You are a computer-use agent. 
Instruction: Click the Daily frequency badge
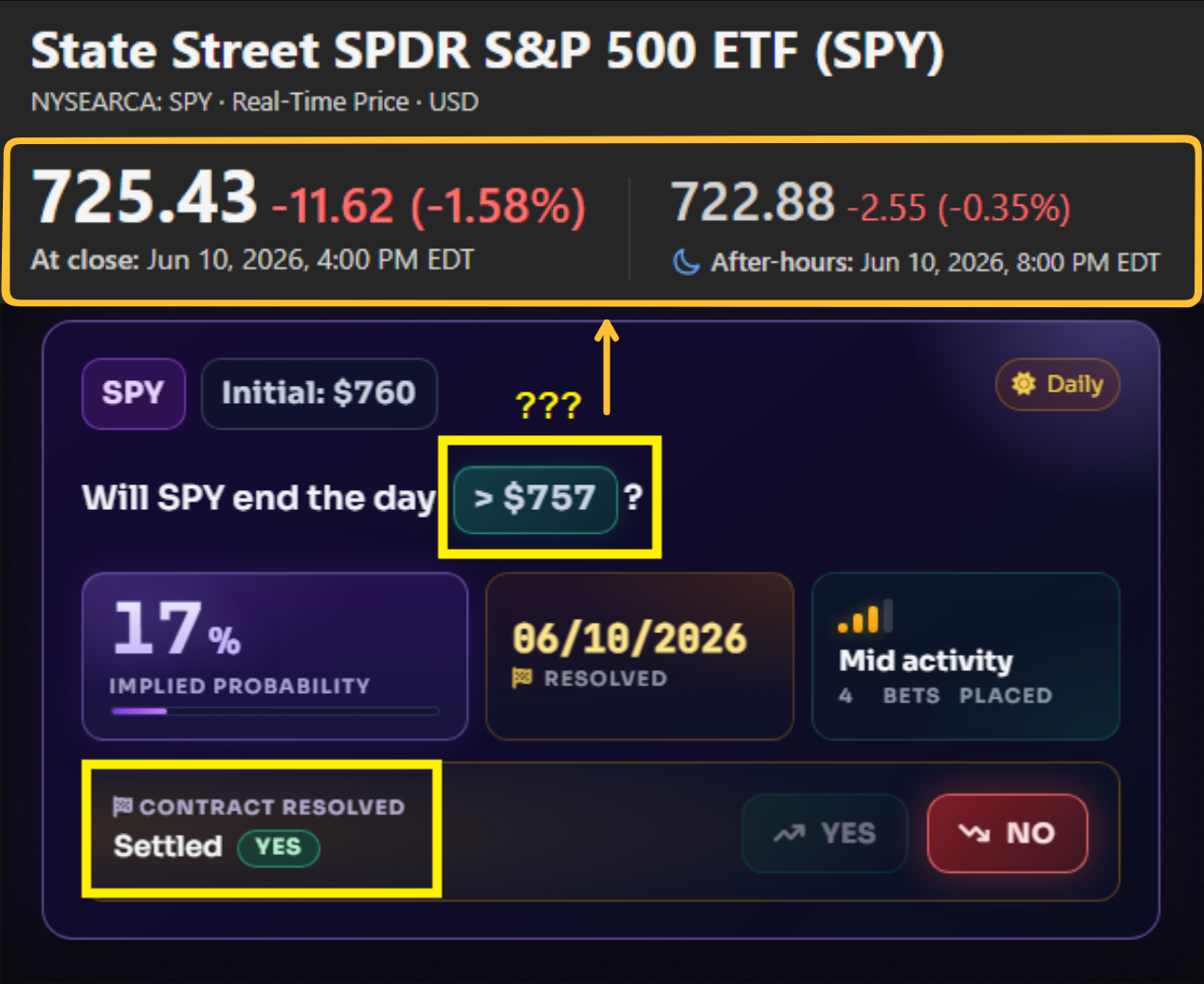coord(1058,384)
